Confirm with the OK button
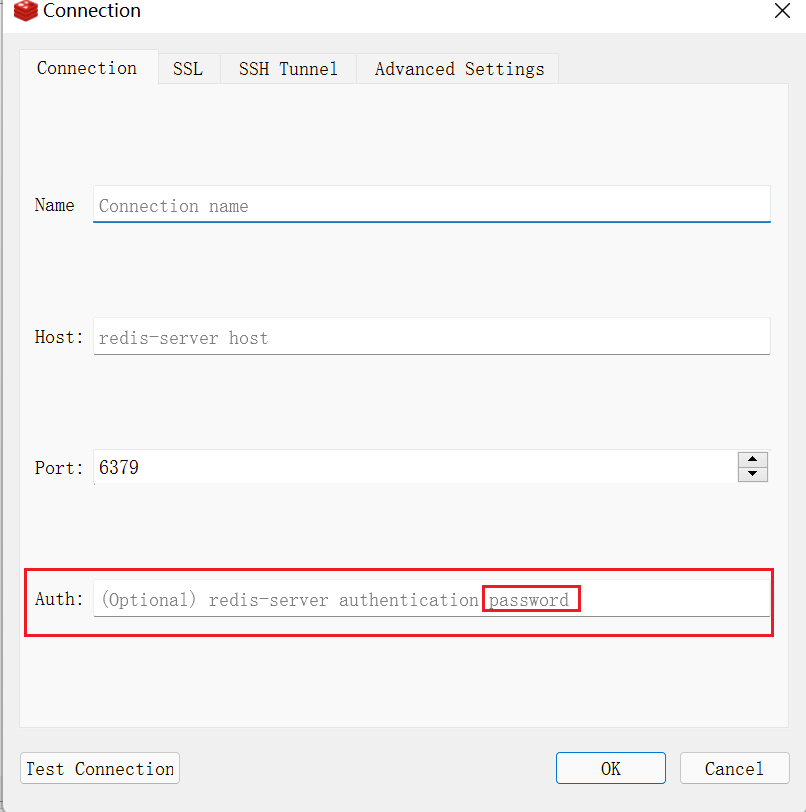The height and width of the screenshot is (812, 806). pos(611,768)
